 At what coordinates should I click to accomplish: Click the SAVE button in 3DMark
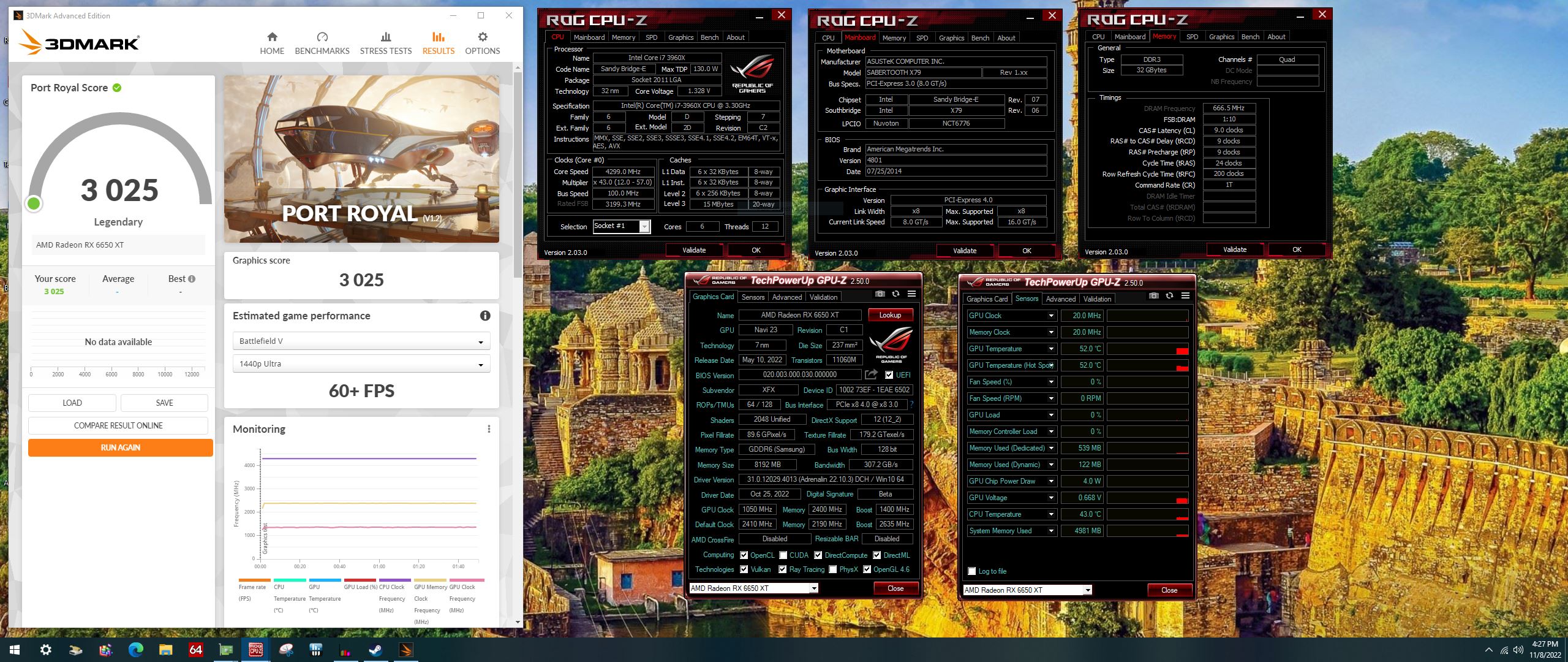pos(164,403)
